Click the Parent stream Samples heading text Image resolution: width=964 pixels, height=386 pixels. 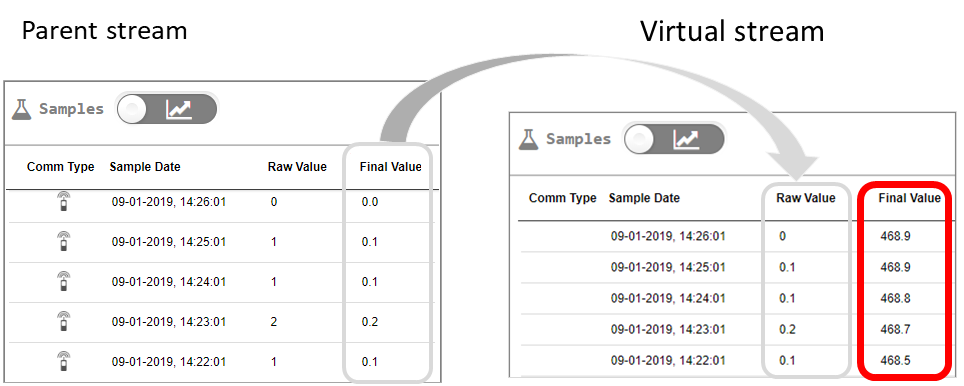(71, 109)
